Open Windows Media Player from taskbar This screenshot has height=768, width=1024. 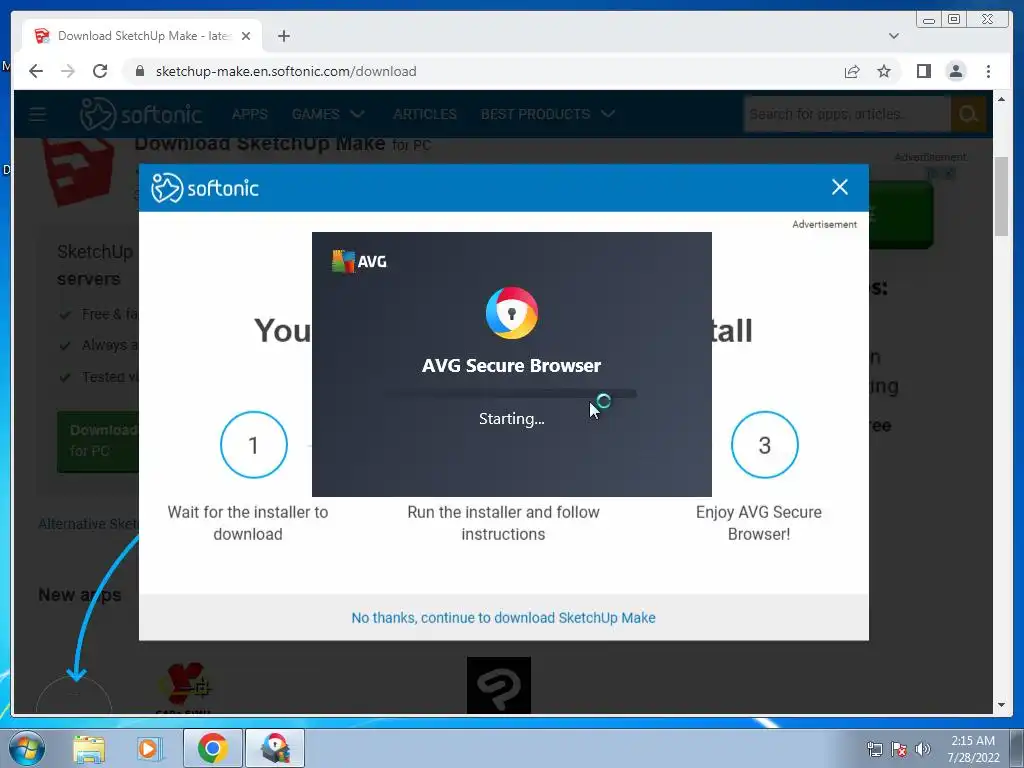pos(149,749)
